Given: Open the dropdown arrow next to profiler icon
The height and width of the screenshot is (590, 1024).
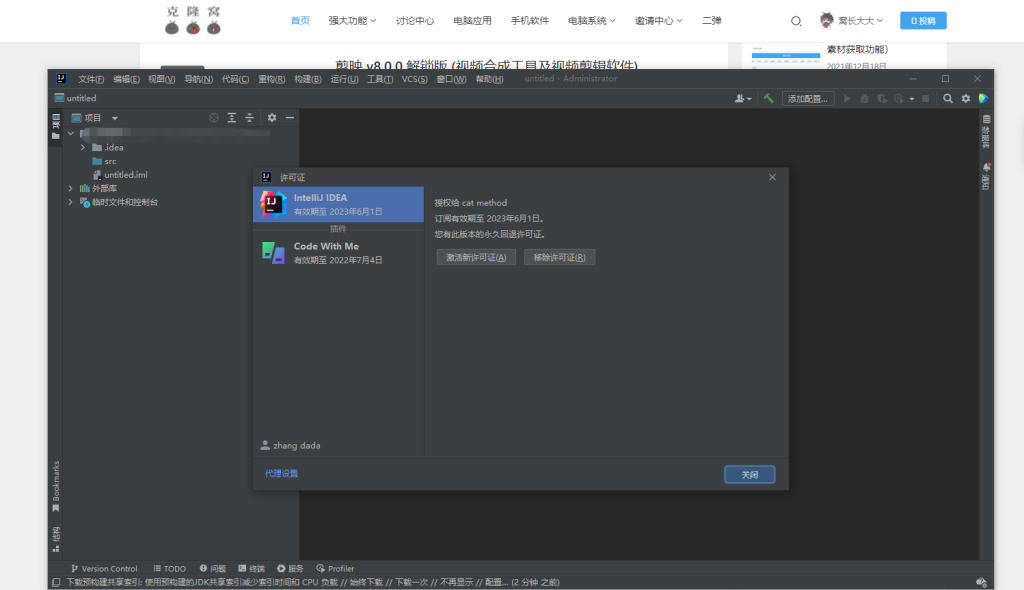Looking at the screenshot, I should pos(912,99).
